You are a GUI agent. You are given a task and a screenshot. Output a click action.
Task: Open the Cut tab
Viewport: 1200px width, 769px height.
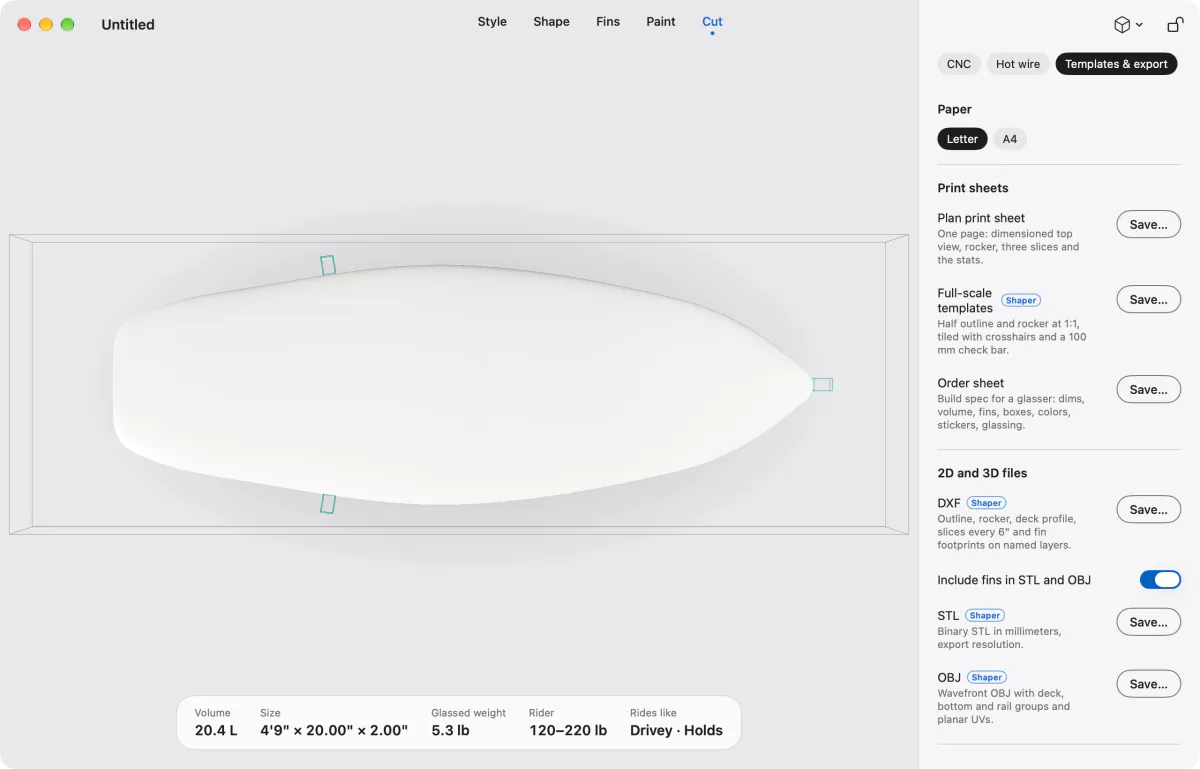(x=712, y=22)
